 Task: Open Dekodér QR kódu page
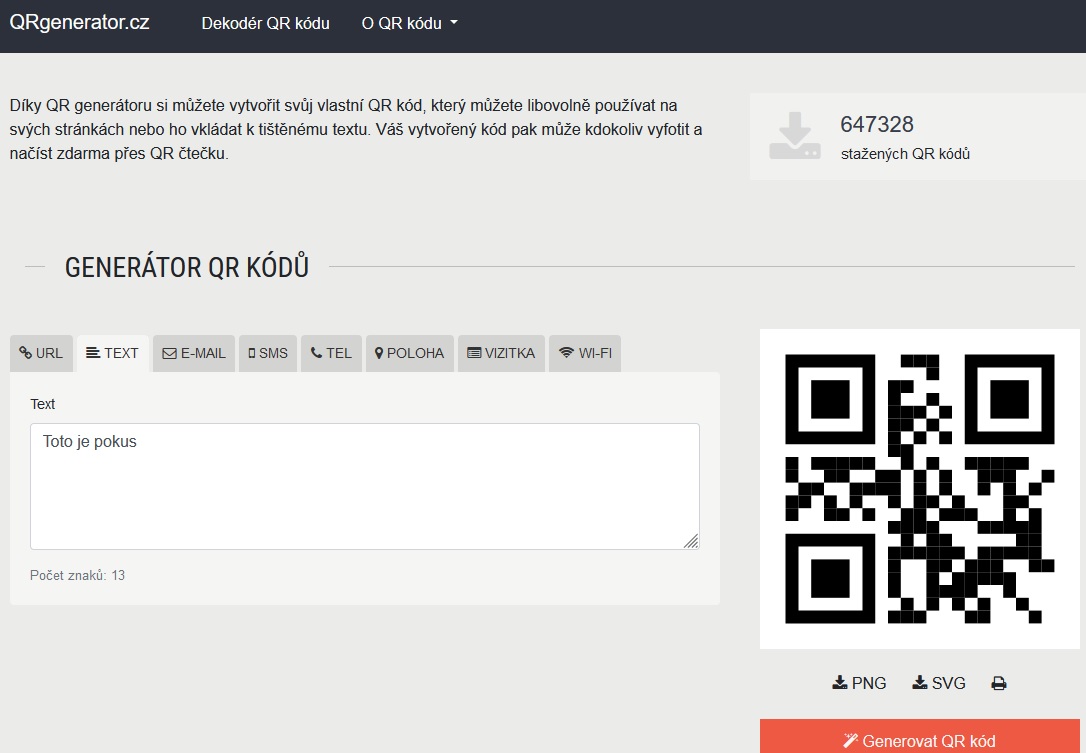tap(265, 24)
